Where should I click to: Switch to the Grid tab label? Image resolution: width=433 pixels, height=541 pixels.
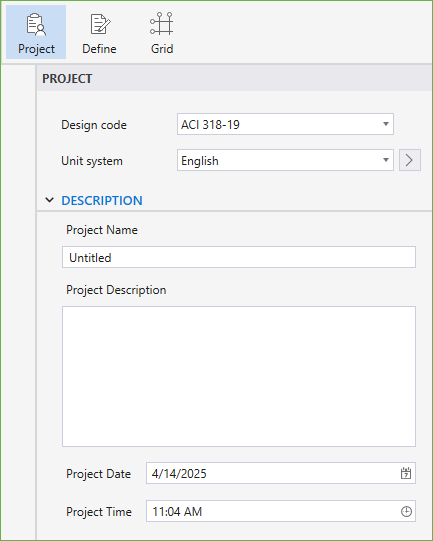[x=162, y=49]
